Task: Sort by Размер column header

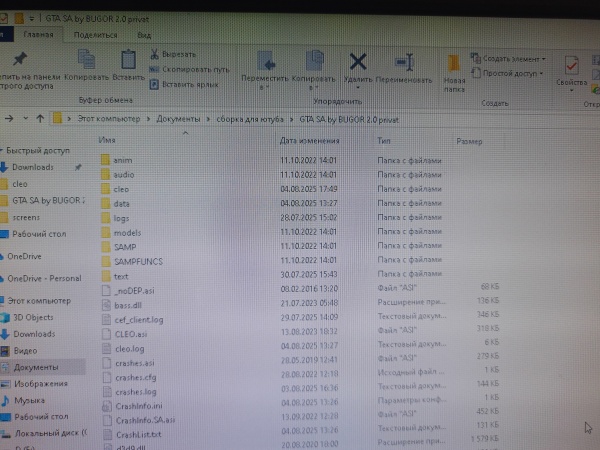Action: 469,142
